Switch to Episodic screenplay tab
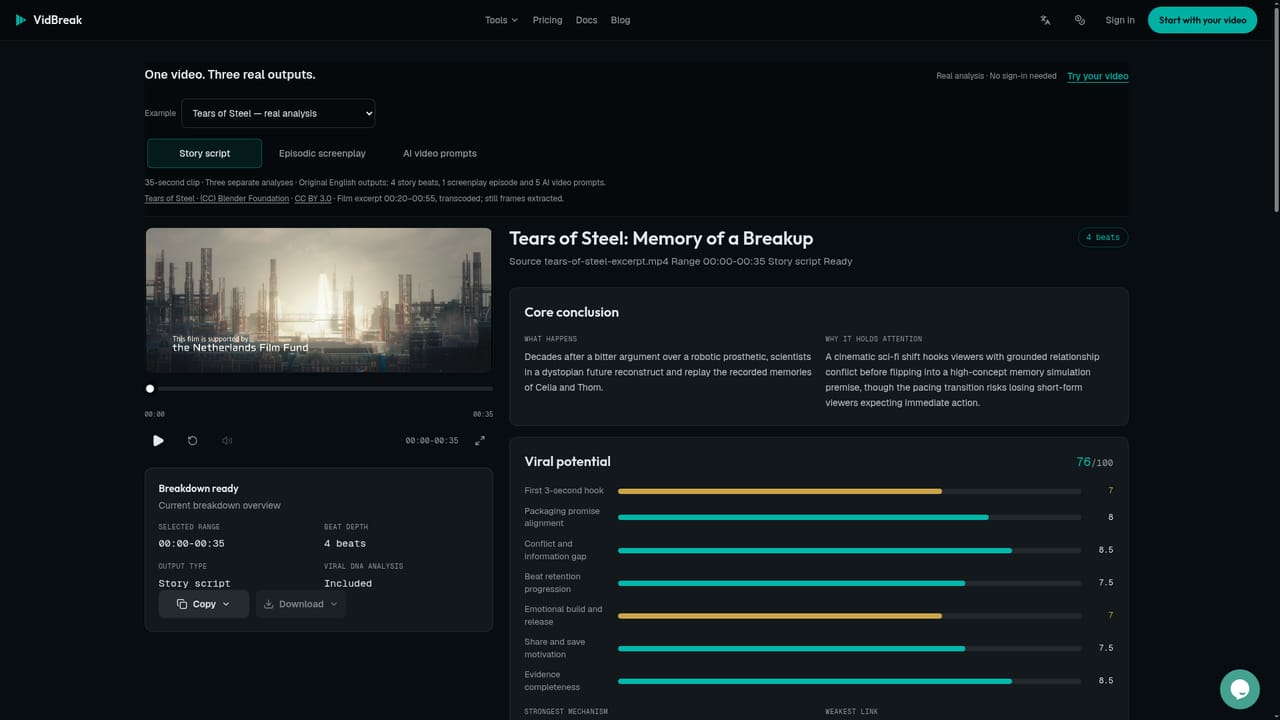Image resolution: width=1280 pixels, height=720 pixels. point(322,153)
